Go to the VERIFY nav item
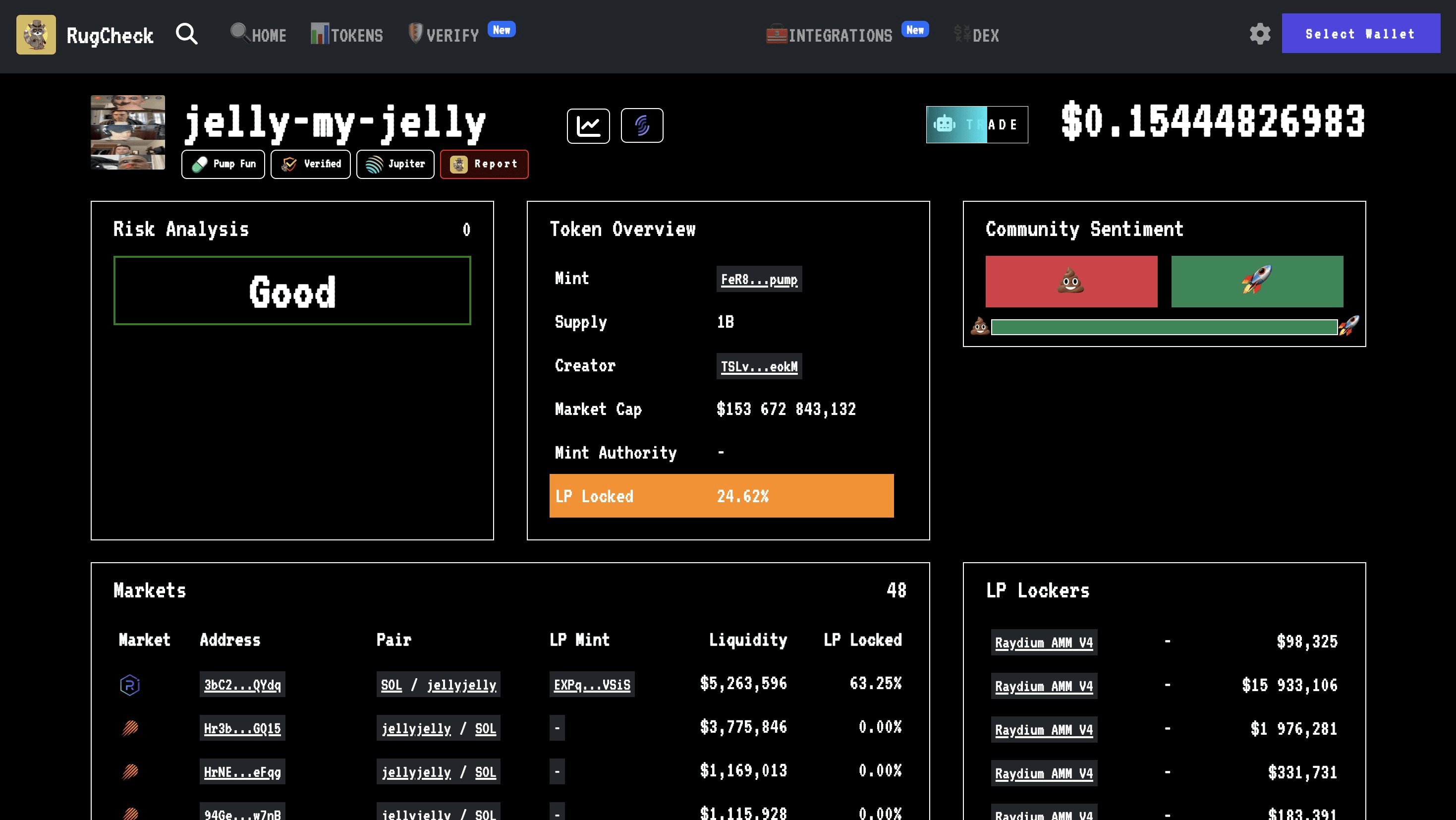Screen dimensions: 1456x820 (x=444, y=35)
